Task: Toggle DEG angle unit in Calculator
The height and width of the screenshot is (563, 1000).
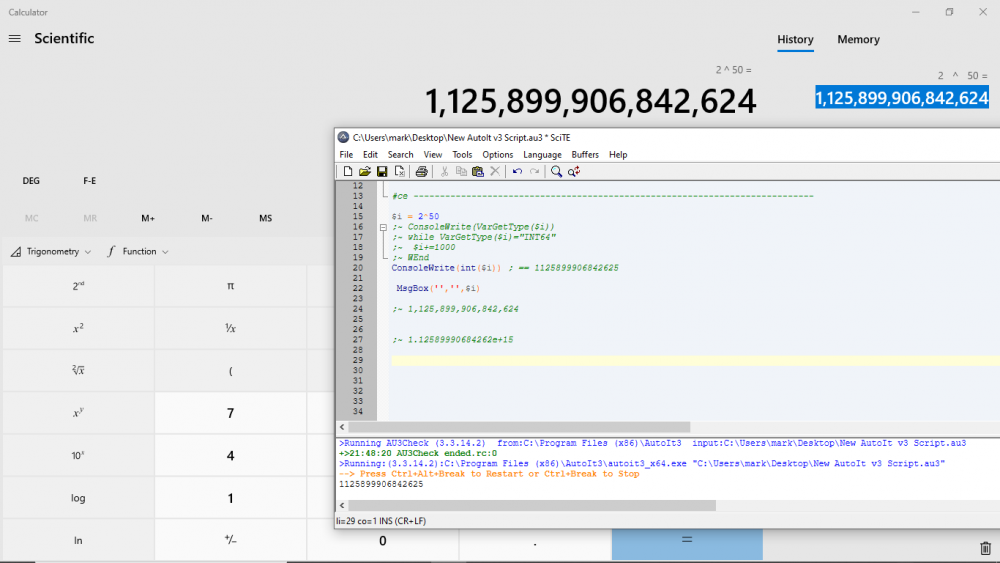Action: coord(31,181)
